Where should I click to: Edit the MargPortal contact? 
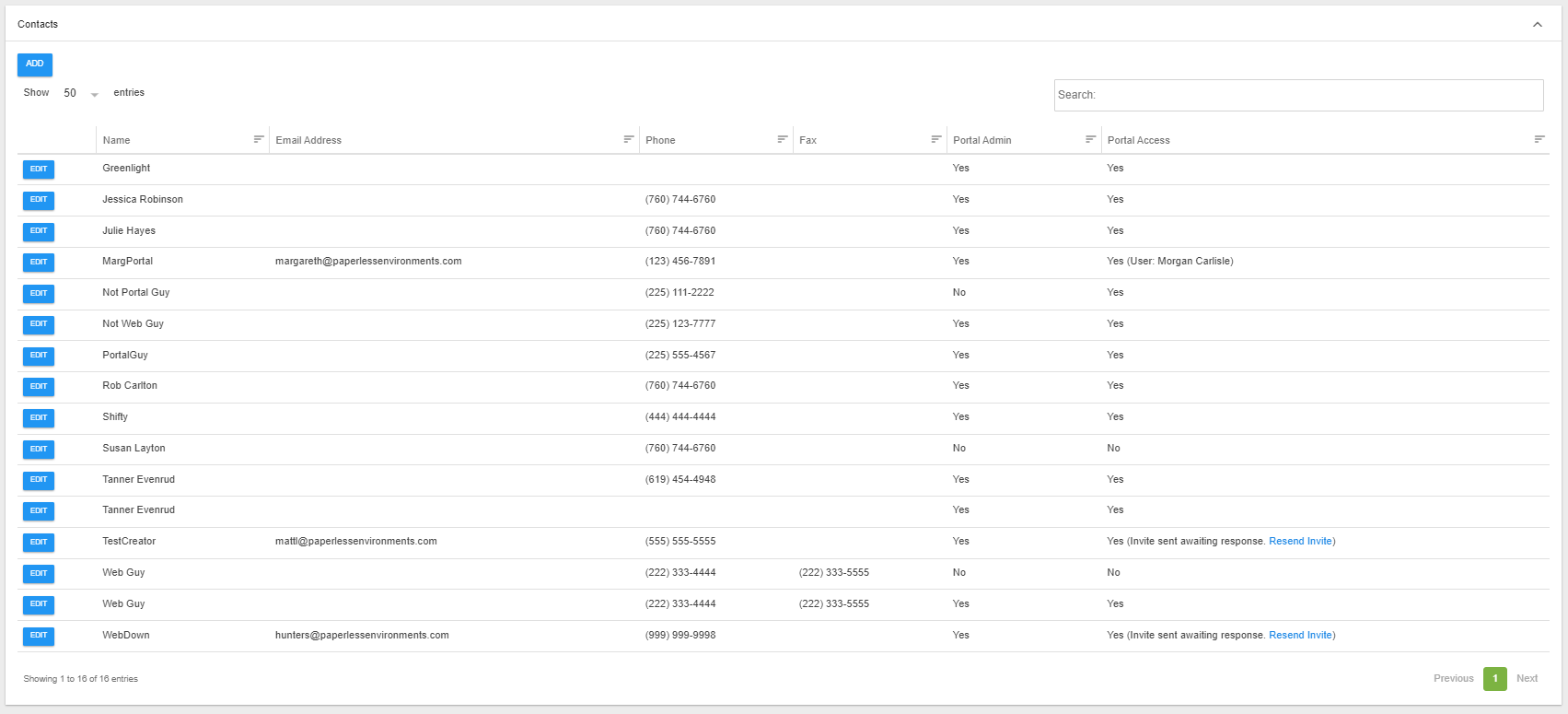click(39, 262)
